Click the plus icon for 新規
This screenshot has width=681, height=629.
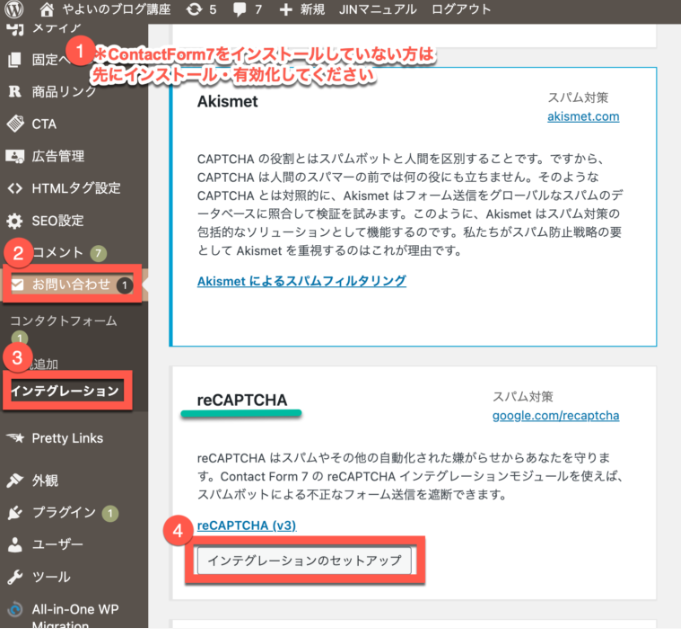(287, 10)
